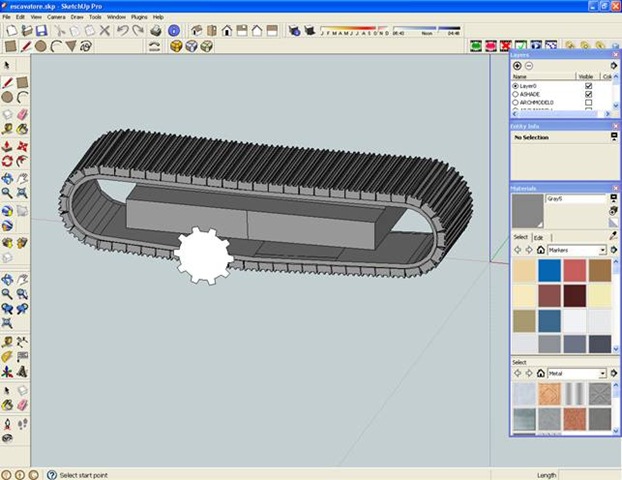Select the Paint Bucket tool
Image resolution: width=622 pixels, height=480 pixels.
(22, 129)
